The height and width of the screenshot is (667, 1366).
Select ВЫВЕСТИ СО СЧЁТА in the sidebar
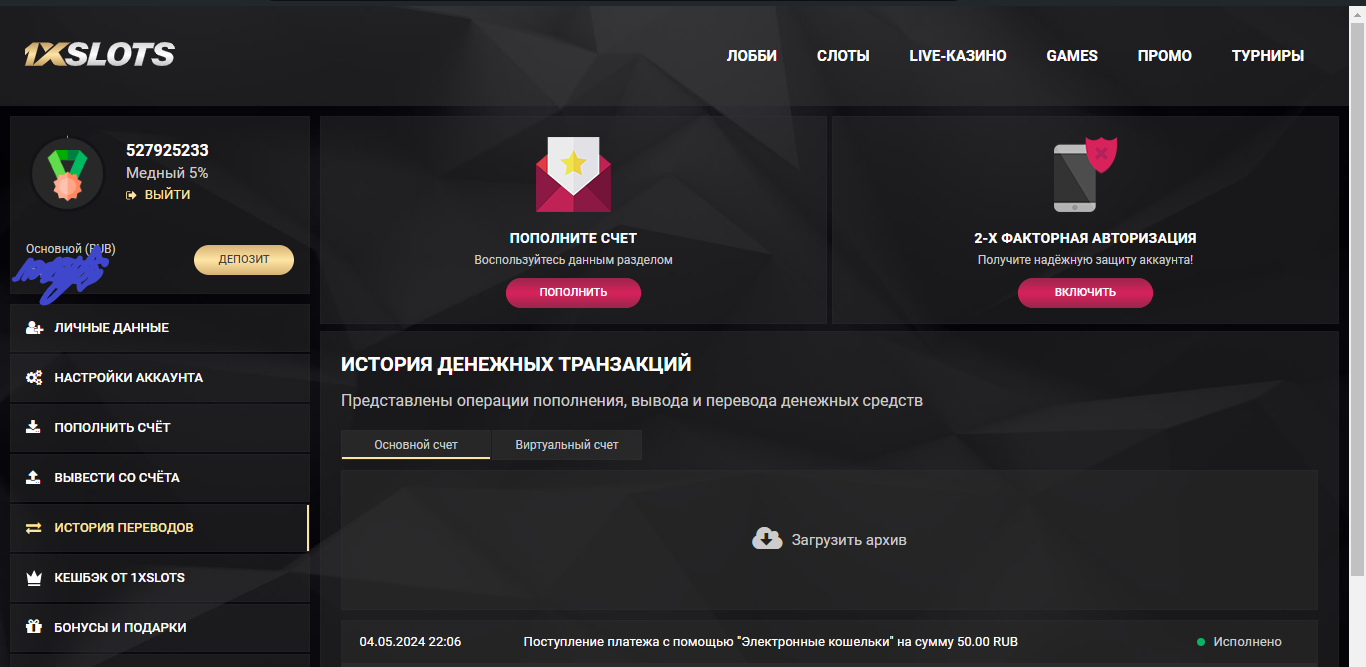(x=160, y=478)
